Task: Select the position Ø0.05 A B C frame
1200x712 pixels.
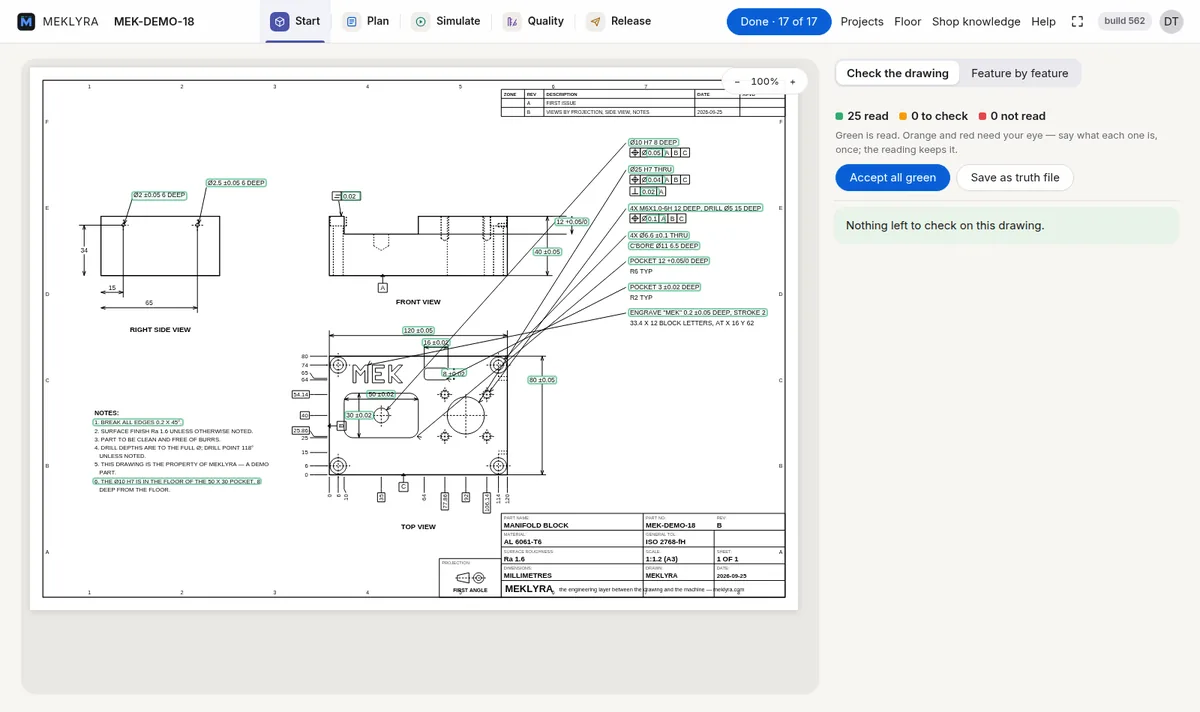Action: coord(659,153)
